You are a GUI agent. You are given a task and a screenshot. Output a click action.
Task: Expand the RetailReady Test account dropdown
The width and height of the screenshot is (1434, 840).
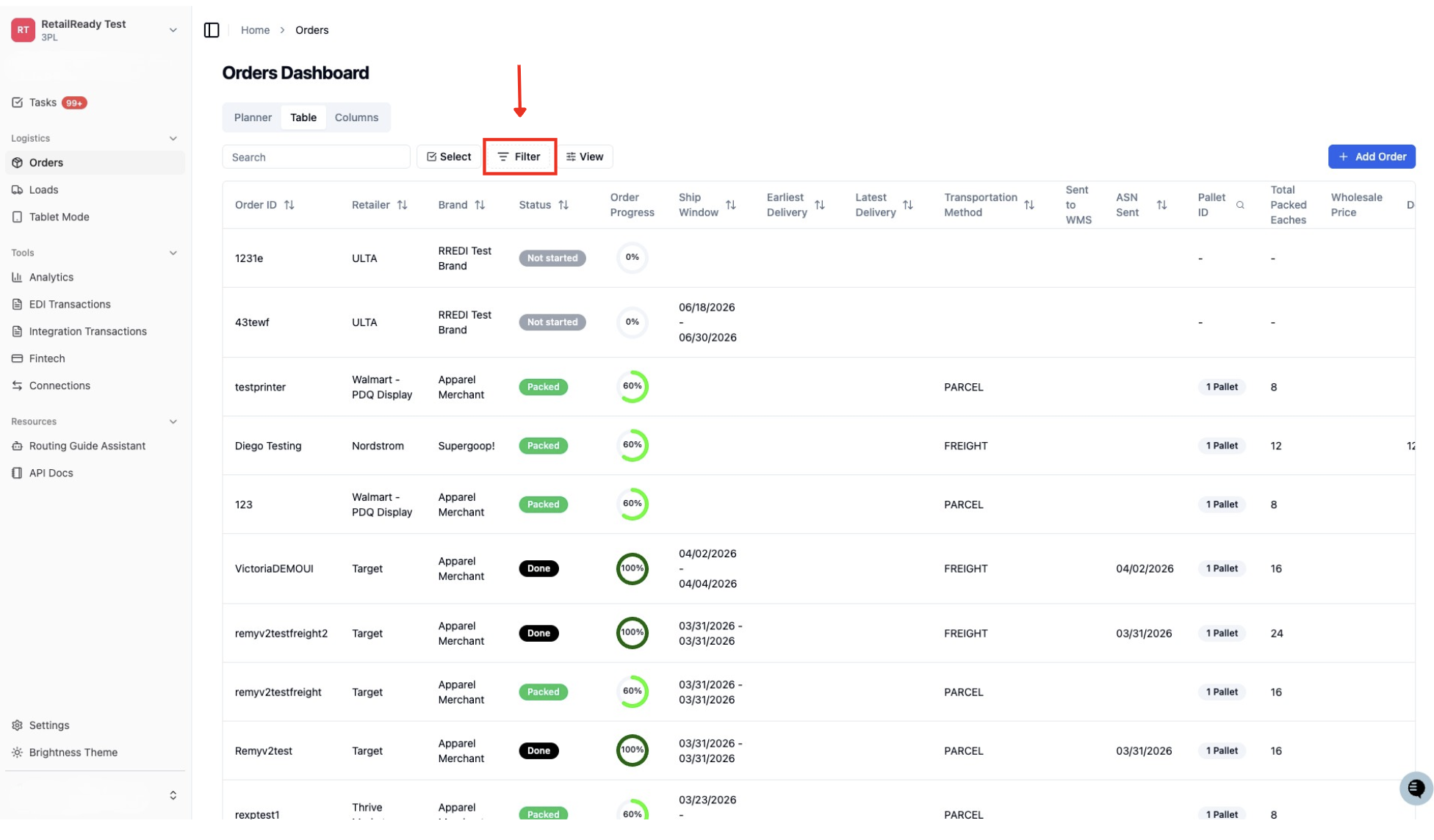click(173, 30)
